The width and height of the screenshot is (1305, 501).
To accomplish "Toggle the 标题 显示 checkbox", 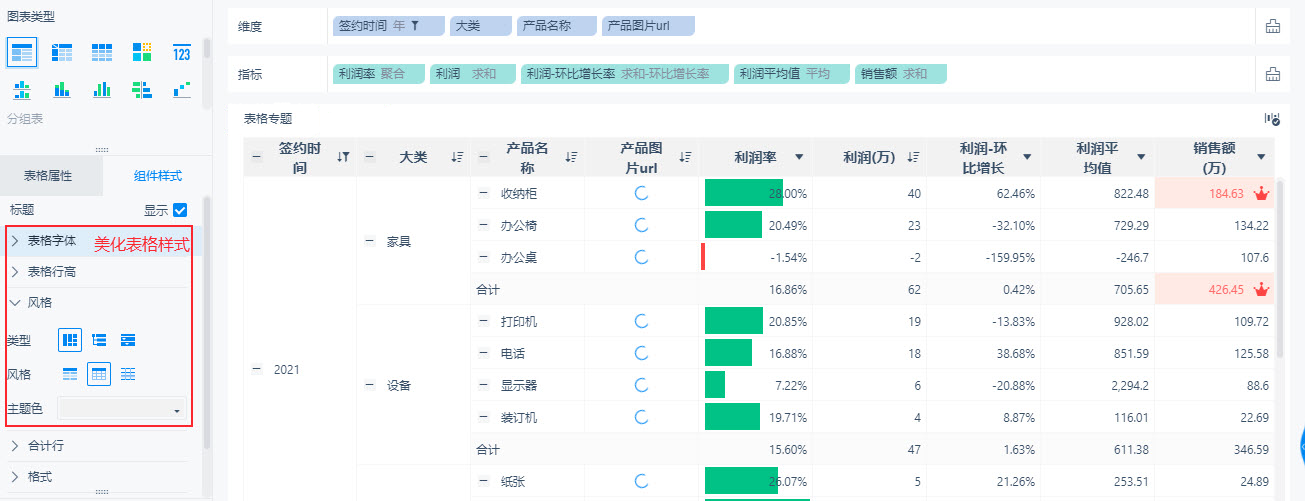I will pyautogui.click(x=180, y=210).
